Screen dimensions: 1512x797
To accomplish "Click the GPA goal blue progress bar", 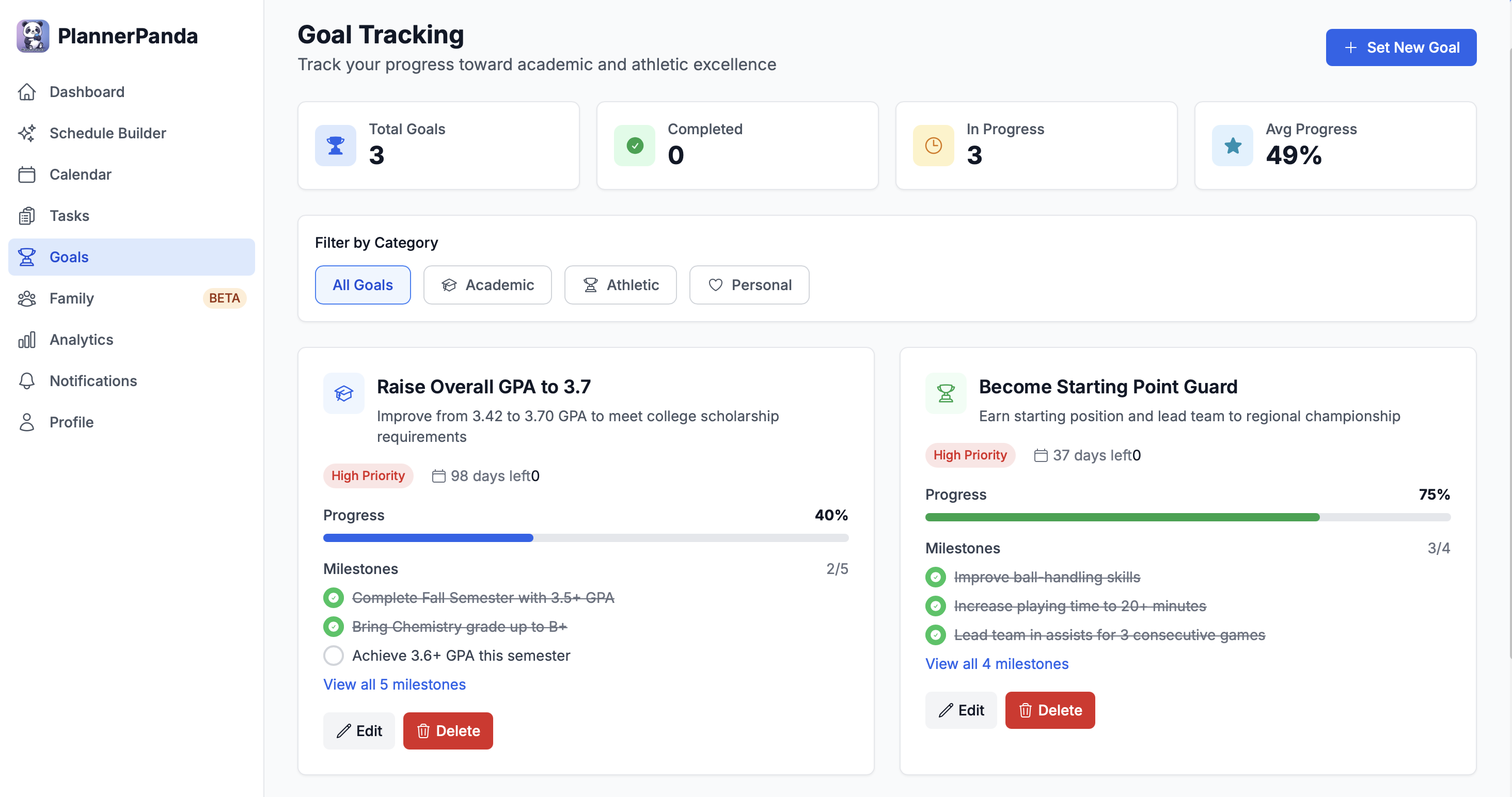I will pyautogui.click(x=428, y=537).
